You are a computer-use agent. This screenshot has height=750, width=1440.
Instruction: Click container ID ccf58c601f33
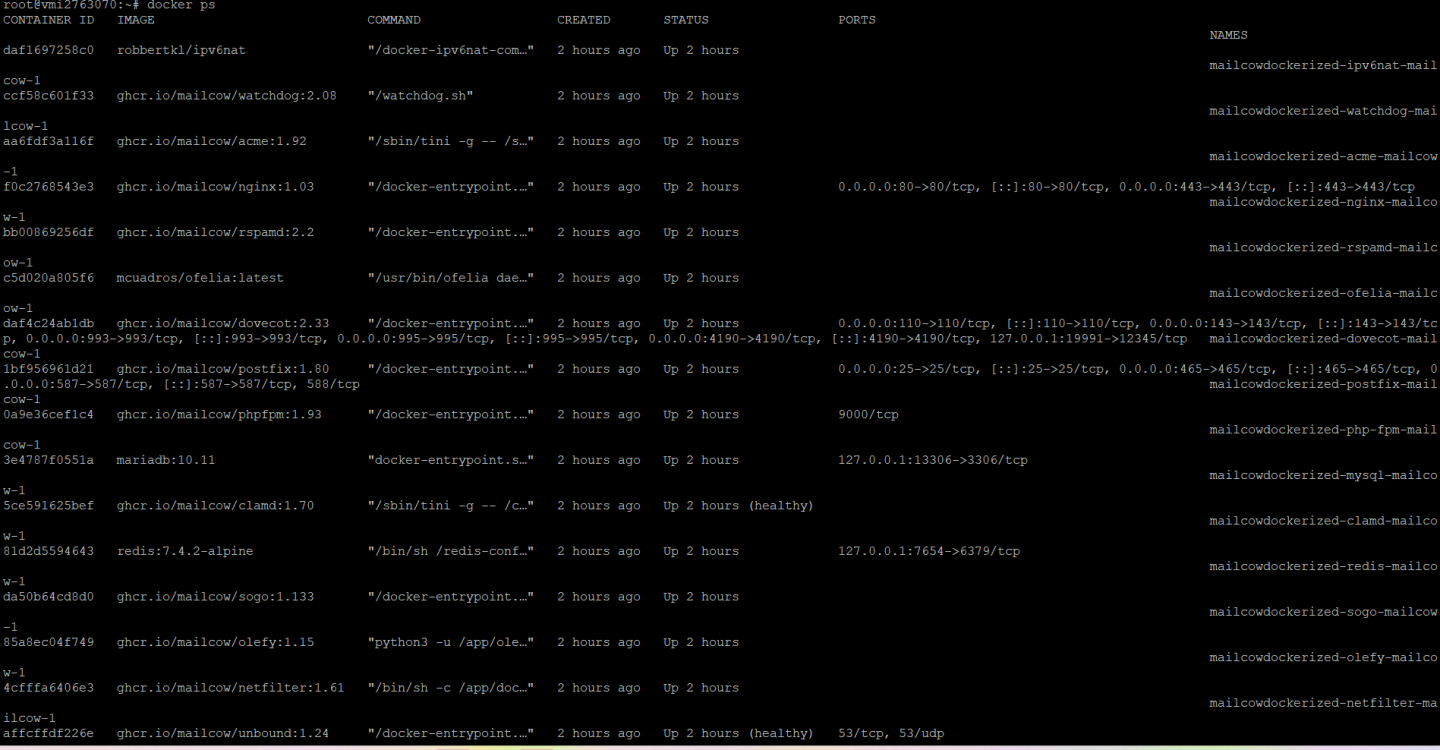click(48, 96)
